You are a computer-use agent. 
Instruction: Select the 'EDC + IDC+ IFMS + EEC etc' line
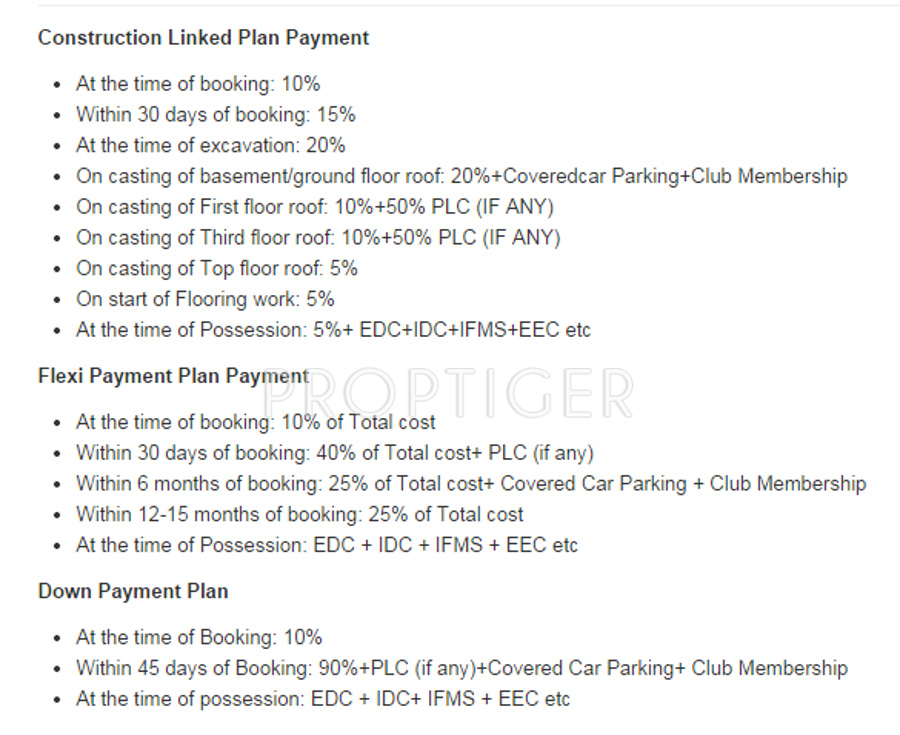[322, 699]
